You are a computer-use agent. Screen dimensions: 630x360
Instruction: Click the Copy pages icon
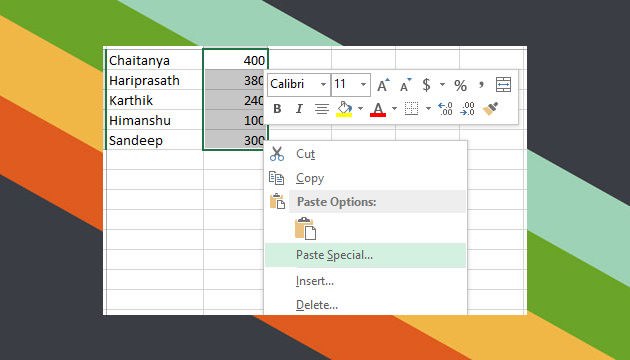[276, 178]
